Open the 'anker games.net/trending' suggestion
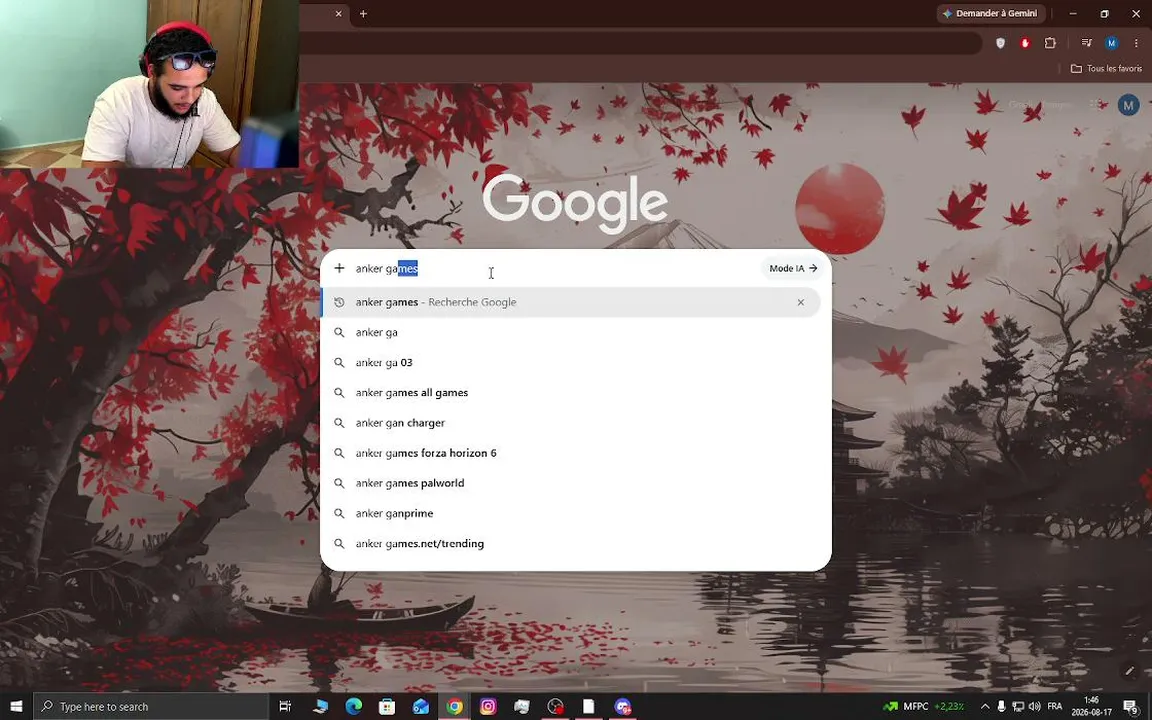 click(571, 543)
